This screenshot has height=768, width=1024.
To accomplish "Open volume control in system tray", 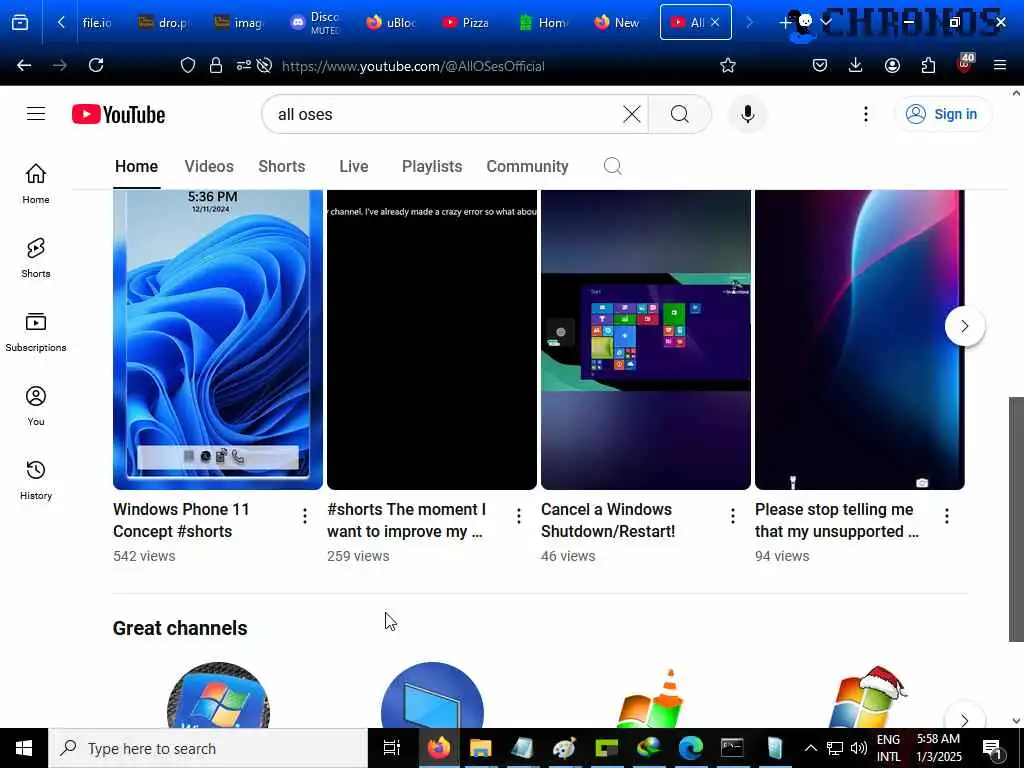I will click(859, 748).
